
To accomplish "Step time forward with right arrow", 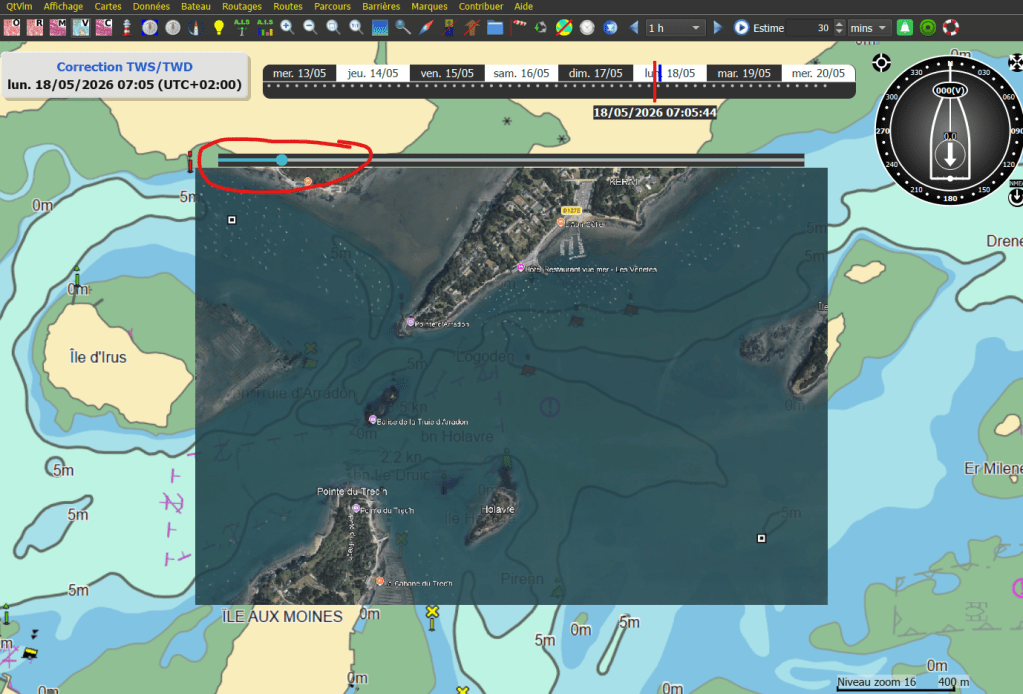I will pyautogui.click(x=718, y=27).
